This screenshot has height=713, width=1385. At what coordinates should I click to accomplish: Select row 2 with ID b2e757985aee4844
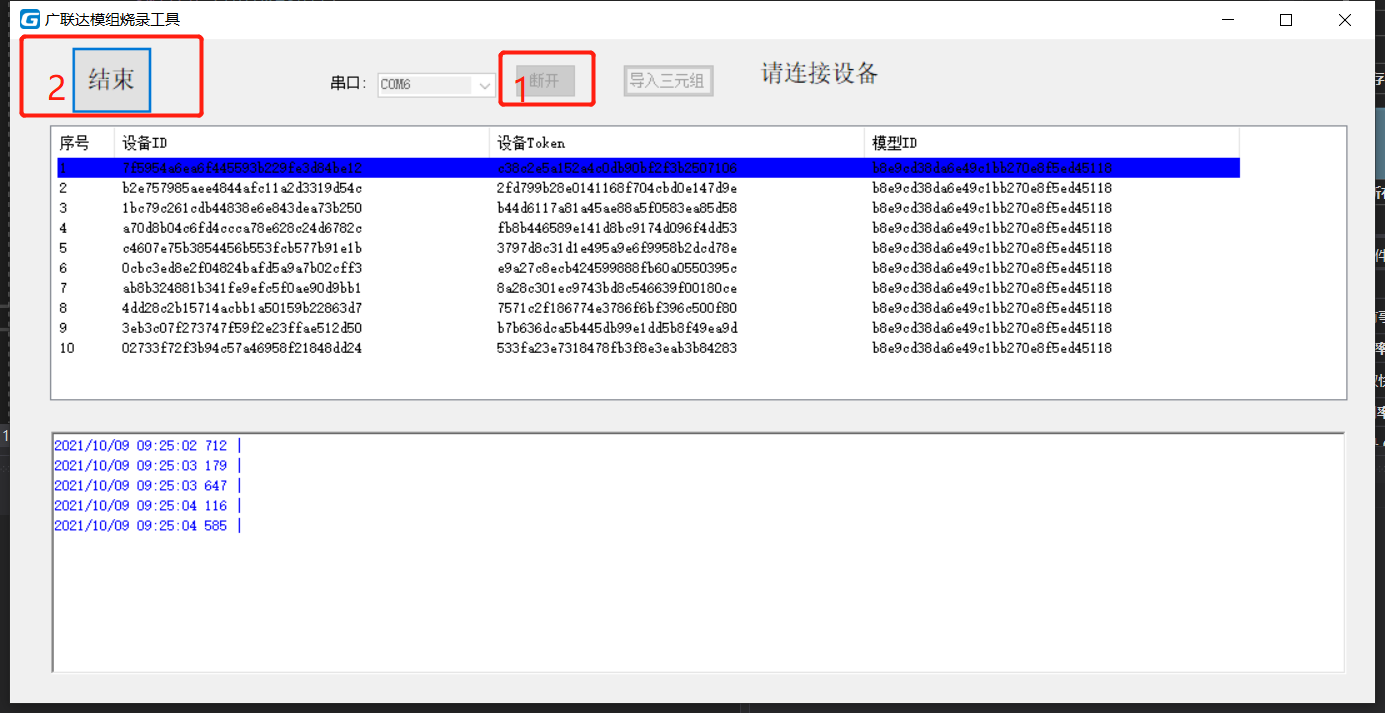242,188
